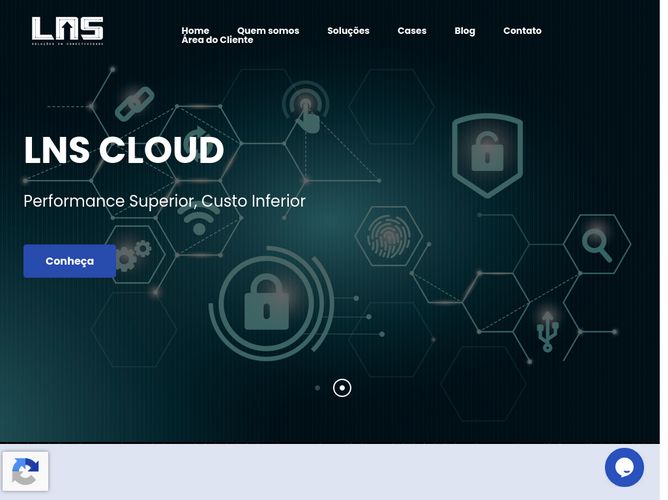Click the reCAPTCHA badge icon
Image resolution: width=668 pixels, height=500 pixels.
pos(25,471)
